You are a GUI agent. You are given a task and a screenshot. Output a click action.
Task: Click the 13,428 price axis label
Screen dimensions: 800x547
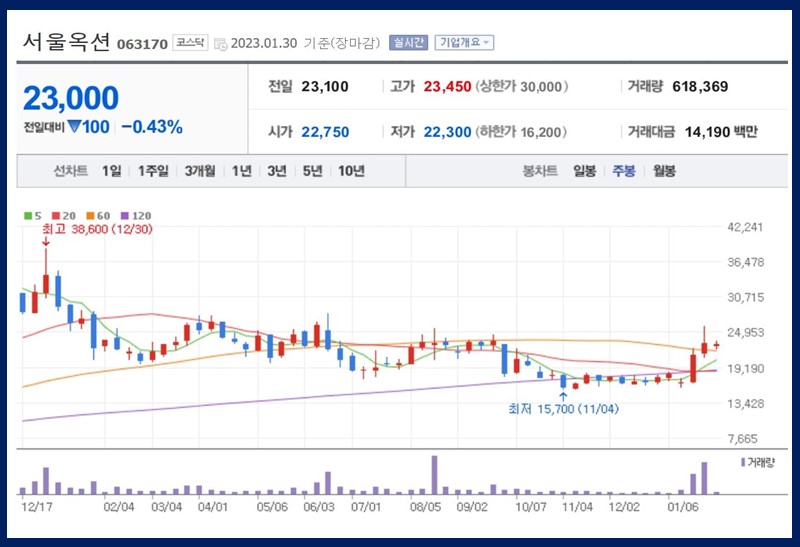tap(745, 404)
